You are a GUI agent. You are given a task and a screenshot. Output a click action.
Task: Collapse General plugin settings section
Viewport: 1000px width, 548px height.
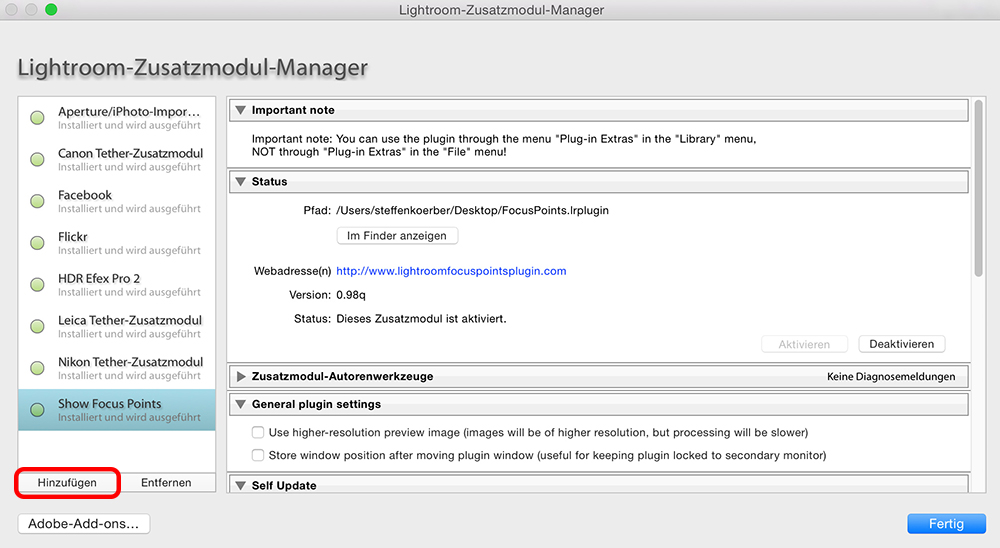click(x=240, y=404)
